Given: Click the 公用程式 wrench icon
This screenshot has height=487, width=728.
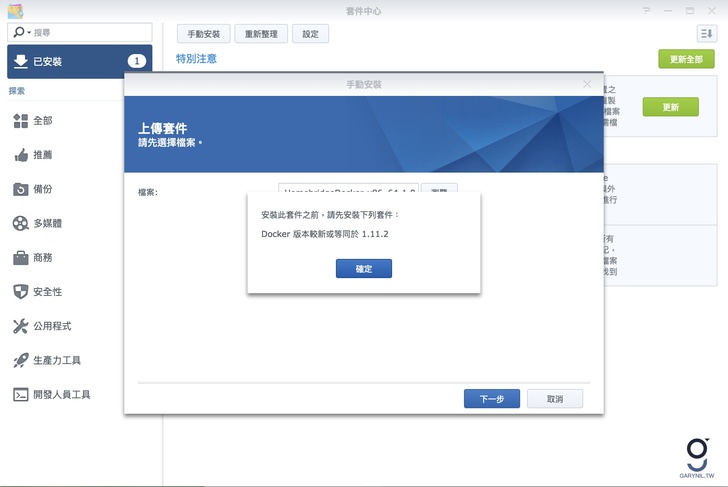Looking at the screenshot, I should [x=20, y=326].
